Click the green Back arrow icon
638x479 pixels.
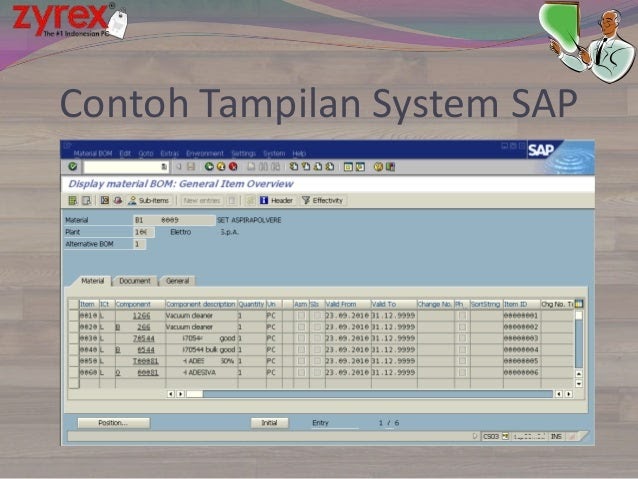tap(209, 166)
